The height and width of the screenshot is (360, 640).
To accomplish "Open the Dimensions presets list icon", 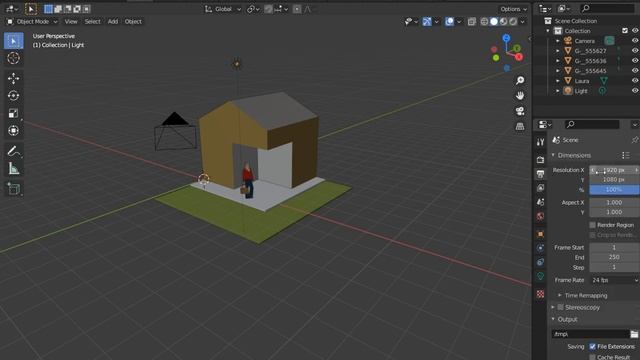I will click(x=626, y=155).
